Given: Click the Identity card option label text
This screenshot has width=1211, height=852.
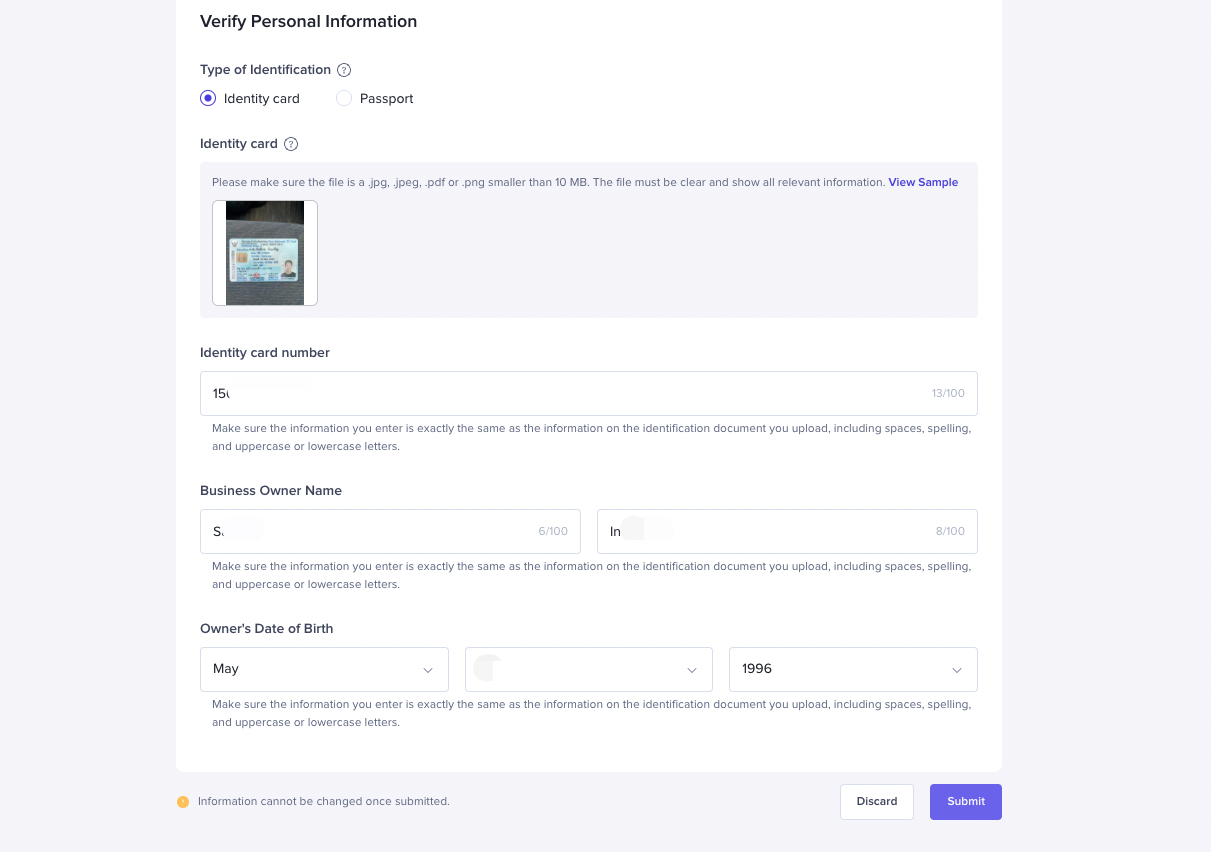Looking at the screenshot, I should click(x=261, y=99).
